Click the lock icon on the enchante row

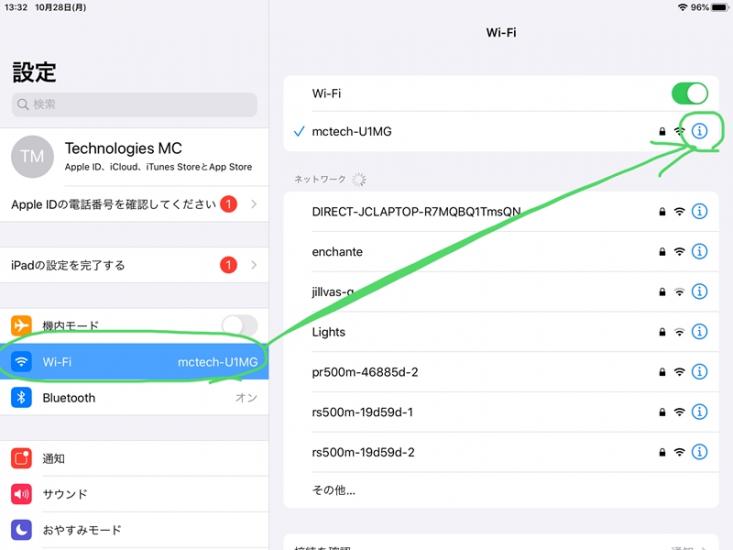click(x=662, y=252)
